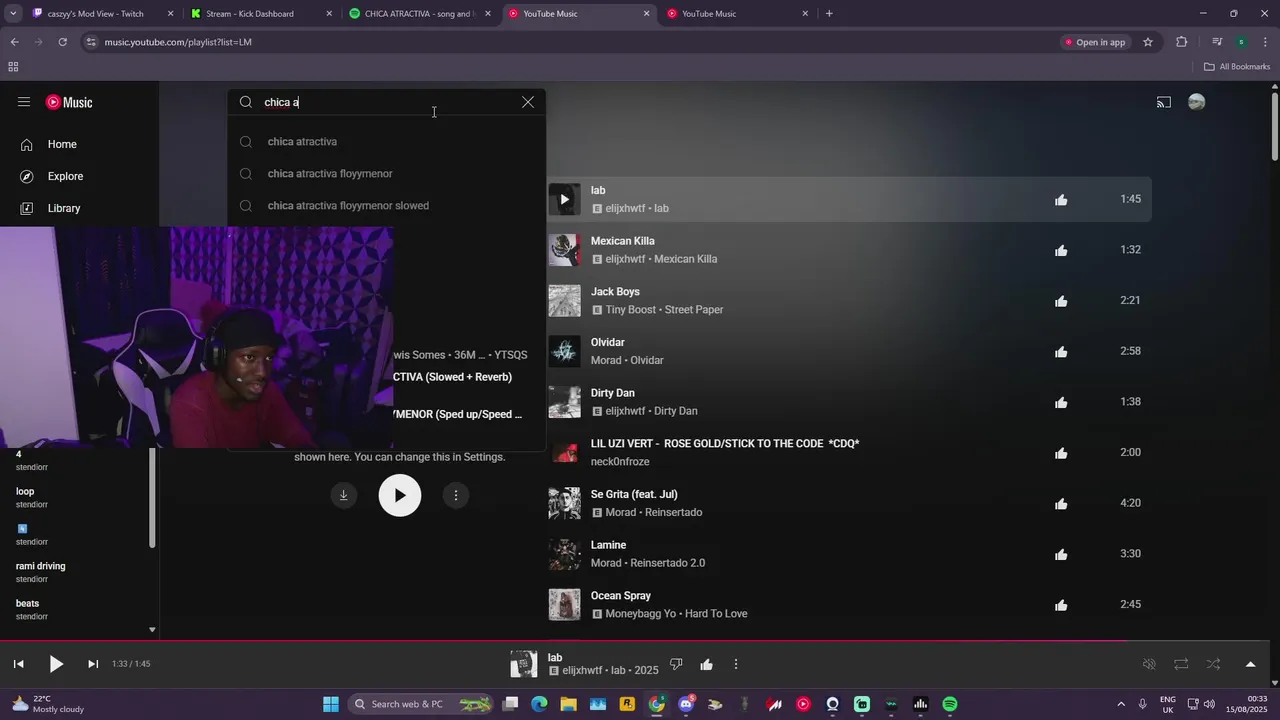Toggle like in the player bar
This screenshot has height=720, width=1280.
707,664
